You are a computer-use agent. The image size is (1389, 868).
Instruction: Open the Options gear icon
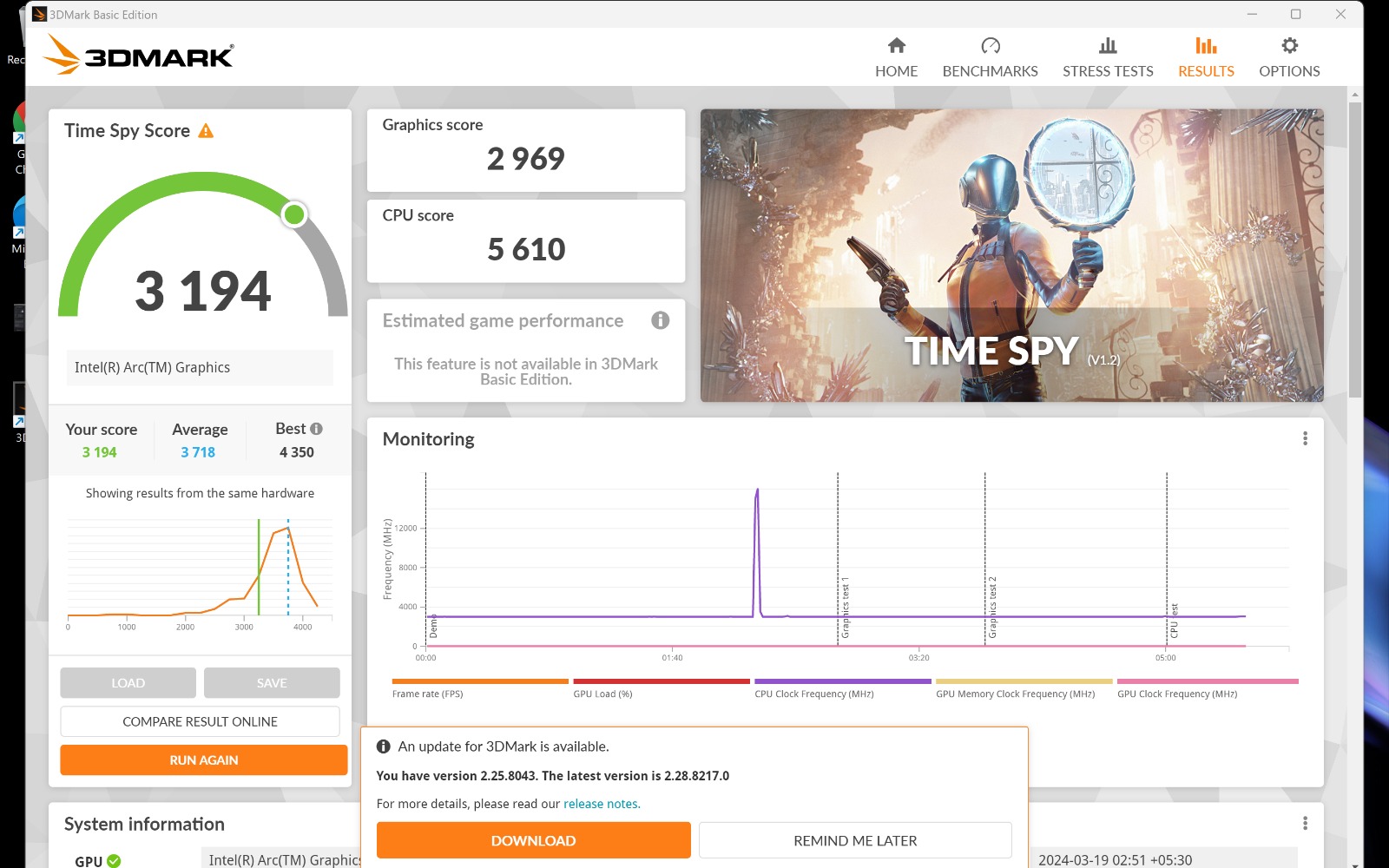tap(1289, 46)
